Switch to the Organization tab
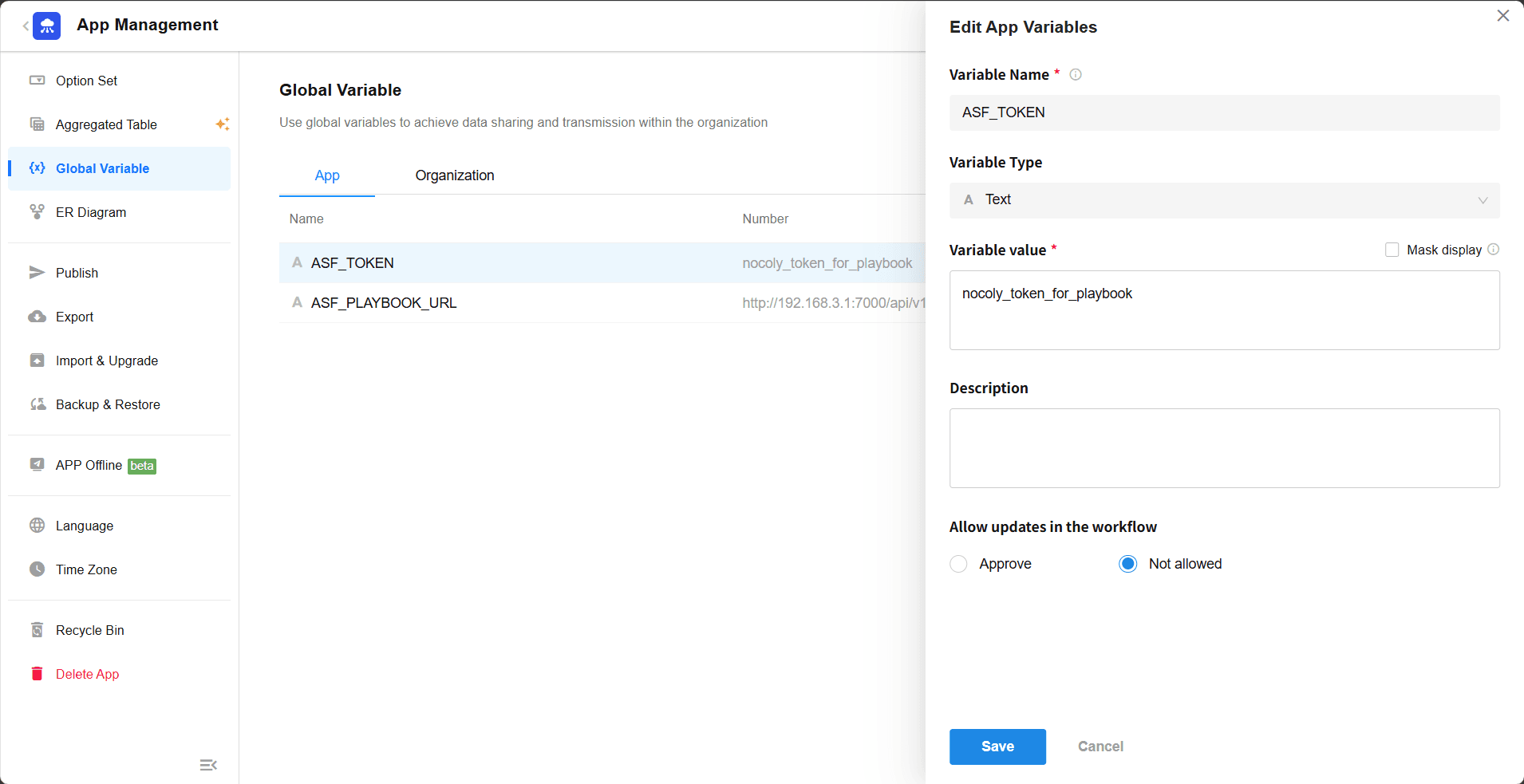Image resolution: width=1524 pixels, height=784 pixels. (454, 175)
